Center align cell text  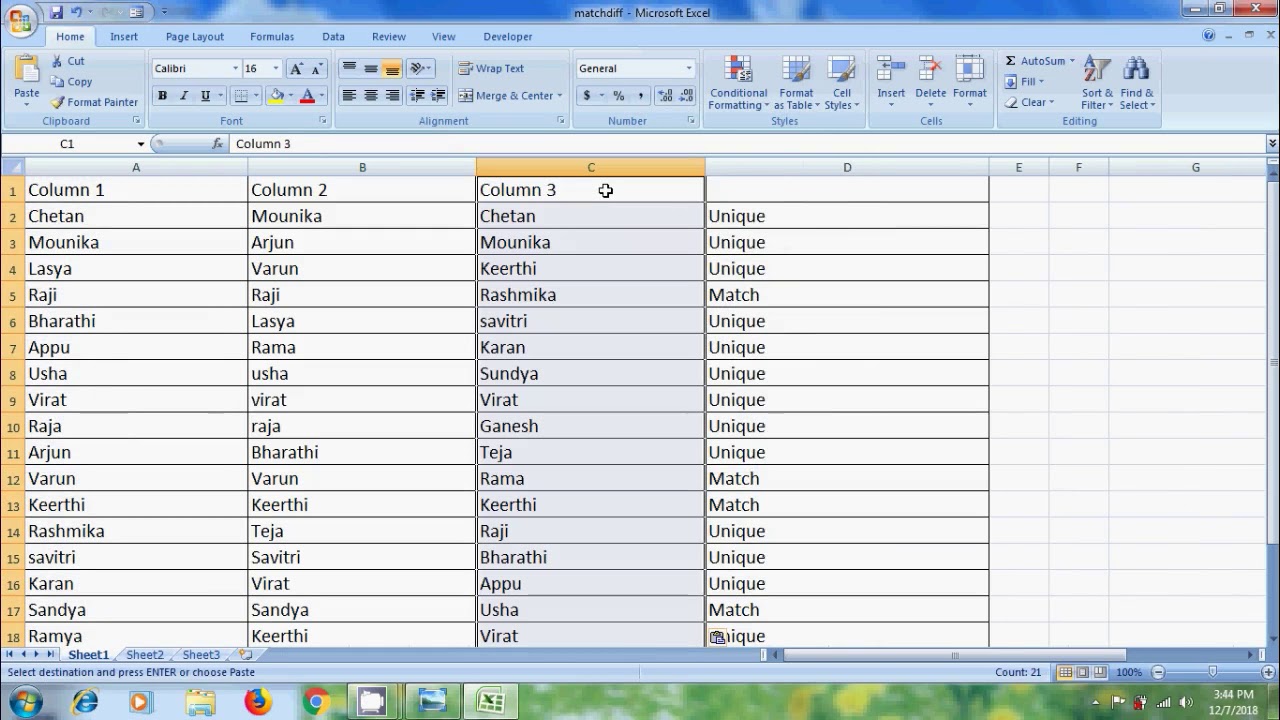(x=371, y=95)
